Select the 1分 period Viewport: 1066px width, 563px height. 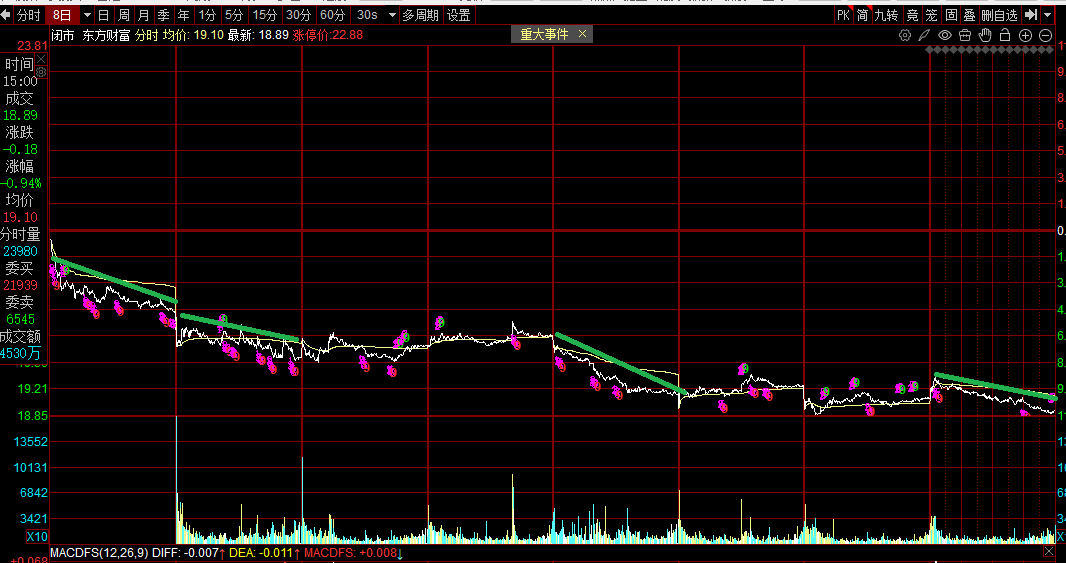coord(207,15)
